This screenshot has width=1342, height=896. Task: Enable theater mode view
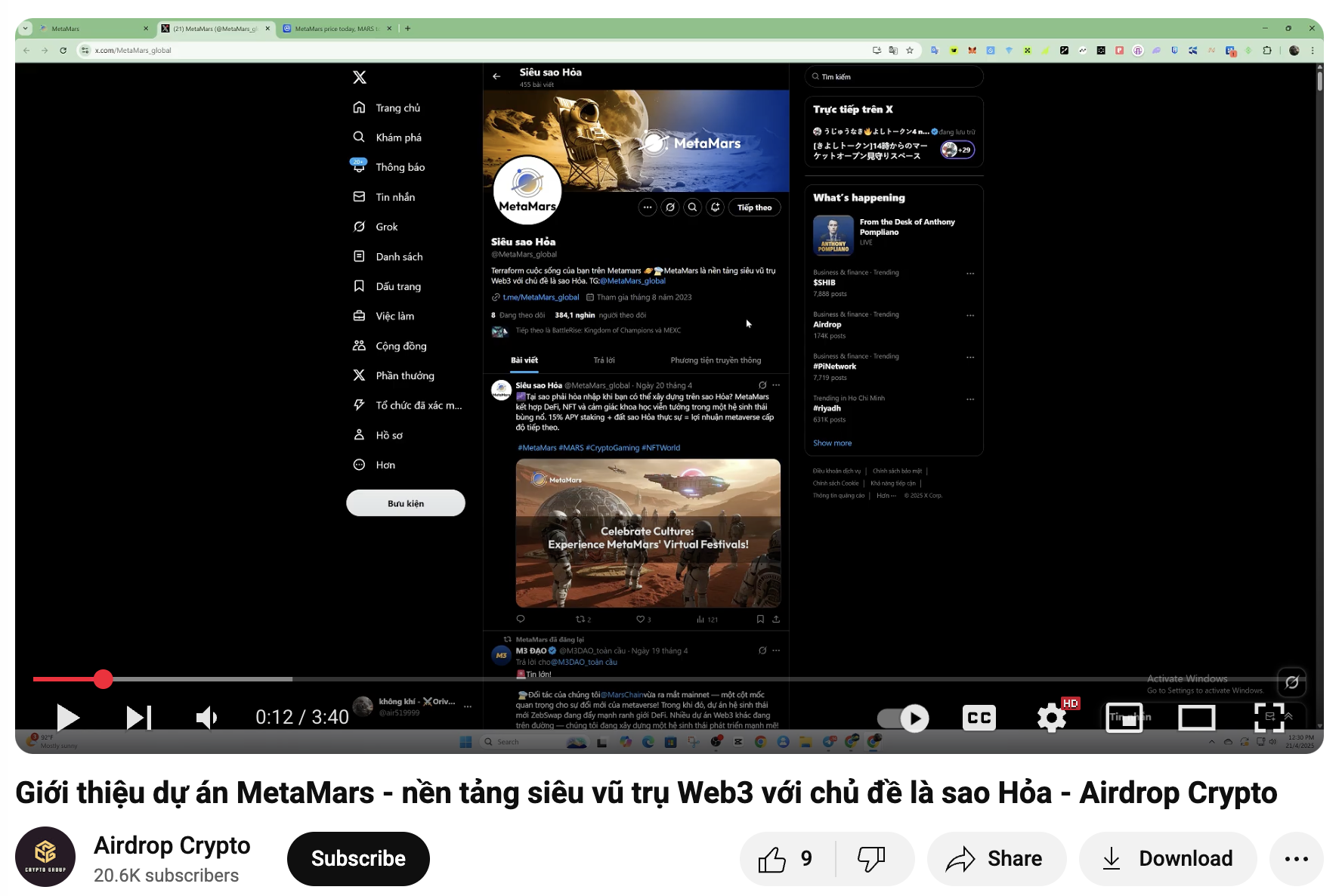click(x=1196, y=718)
